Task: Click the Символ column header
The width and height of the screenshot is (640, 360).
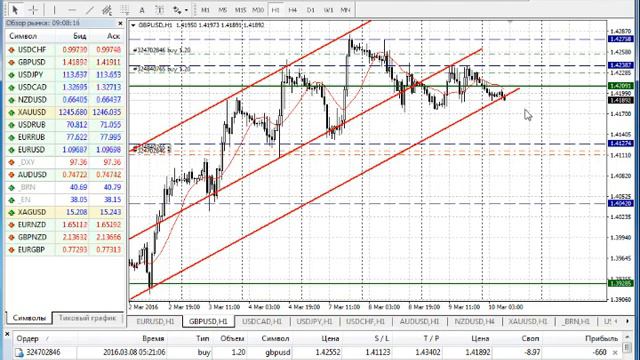Action: 23,36
